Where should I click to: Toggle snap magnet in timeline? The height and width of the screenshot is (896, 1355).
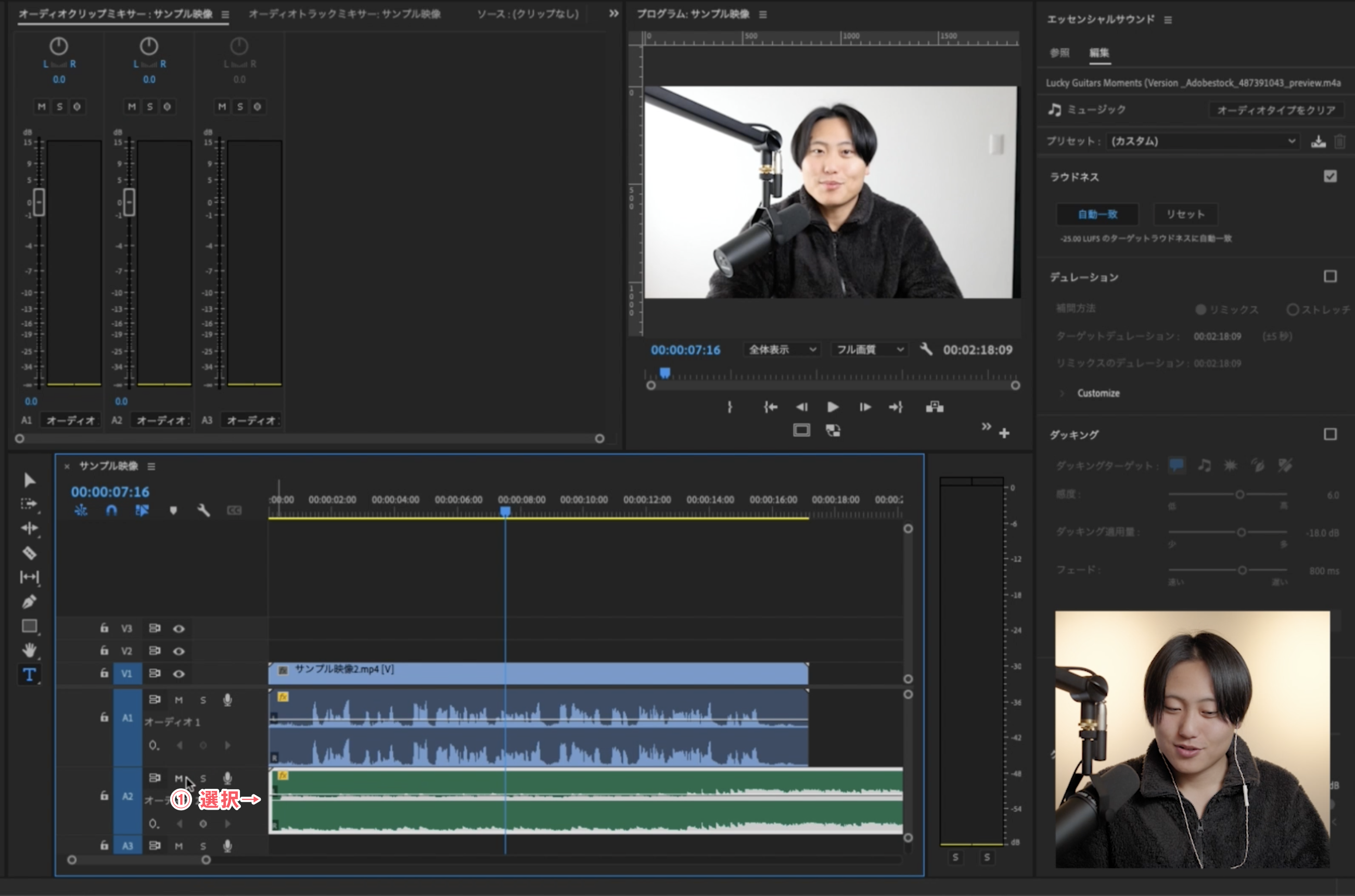click(111, 510)
